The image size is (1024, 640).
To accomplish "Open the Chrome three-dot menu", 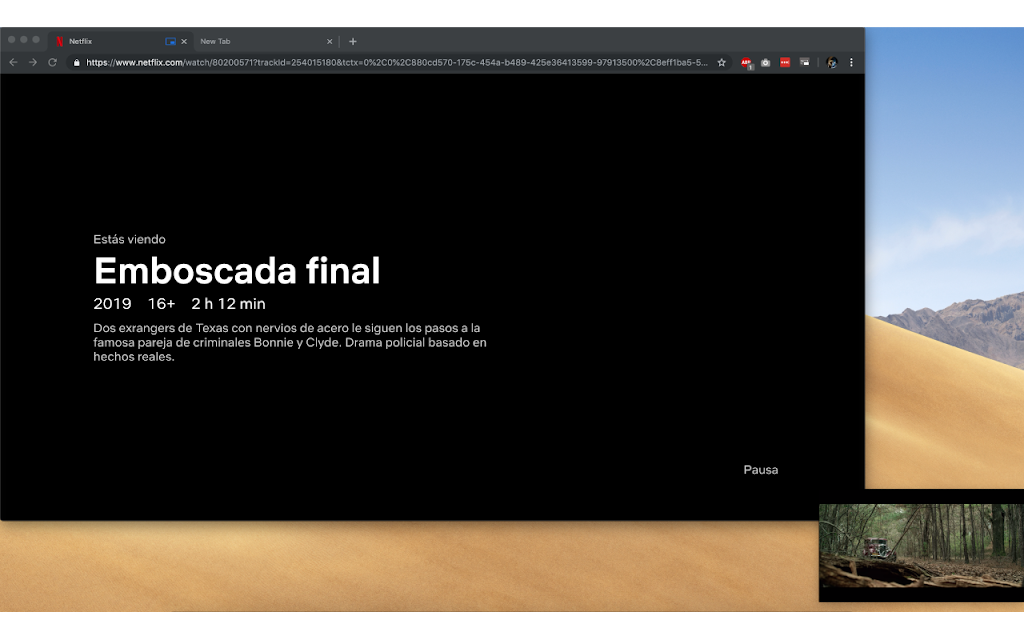I will pos(851,63).
